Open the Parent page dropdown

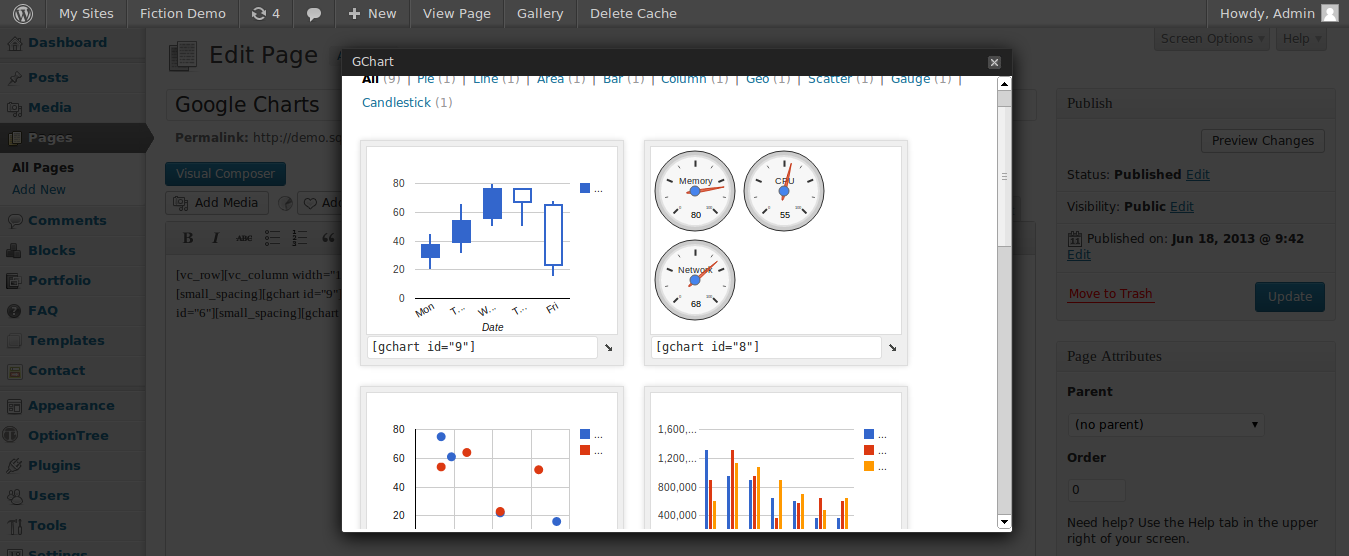point(1165,425)
